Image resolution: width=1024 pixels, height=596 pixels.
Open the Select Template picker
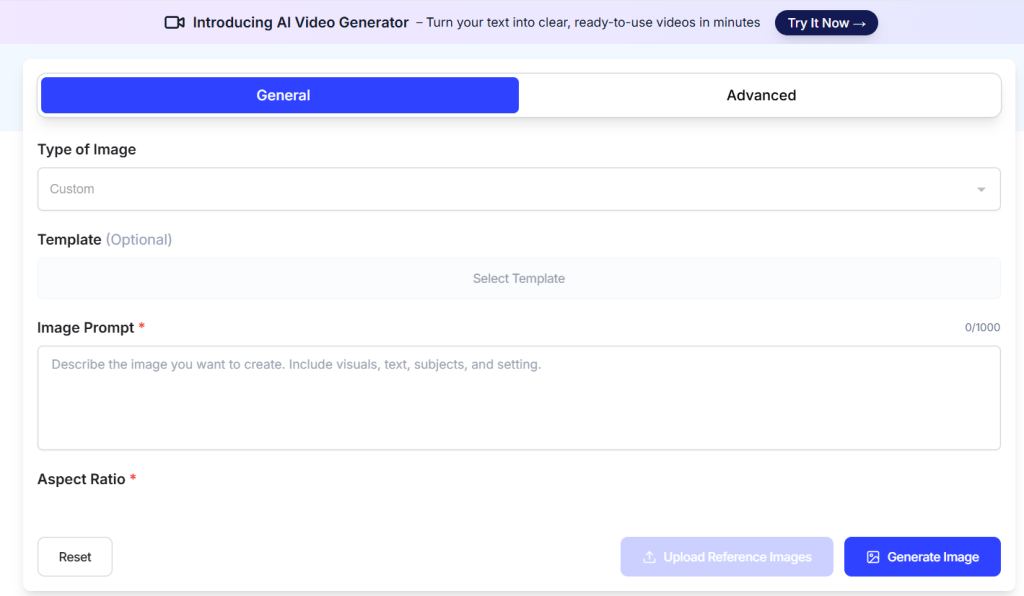[x=518, y=279]
